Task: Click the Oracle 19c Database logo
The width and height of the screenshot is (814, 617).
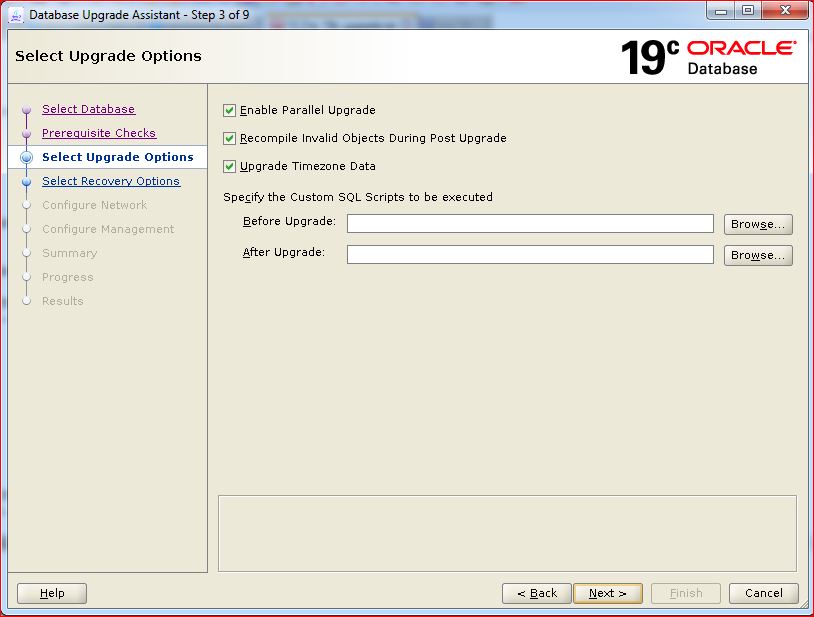Action: coord(708,57)
